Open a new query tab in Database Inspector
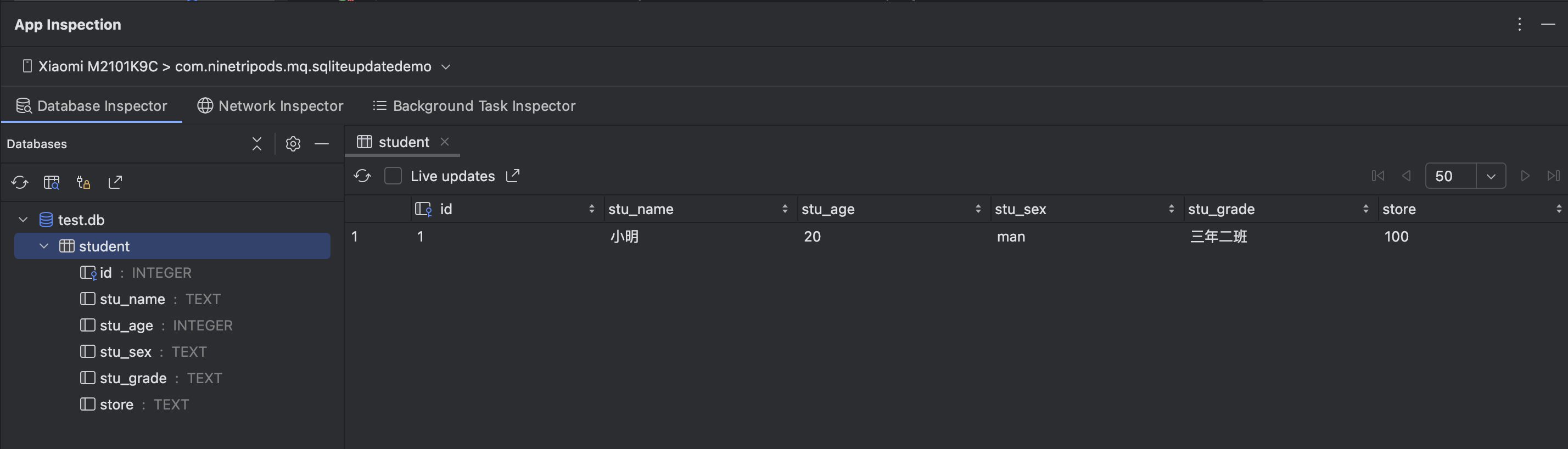1568x449 pixels. (x=52, y=182)
